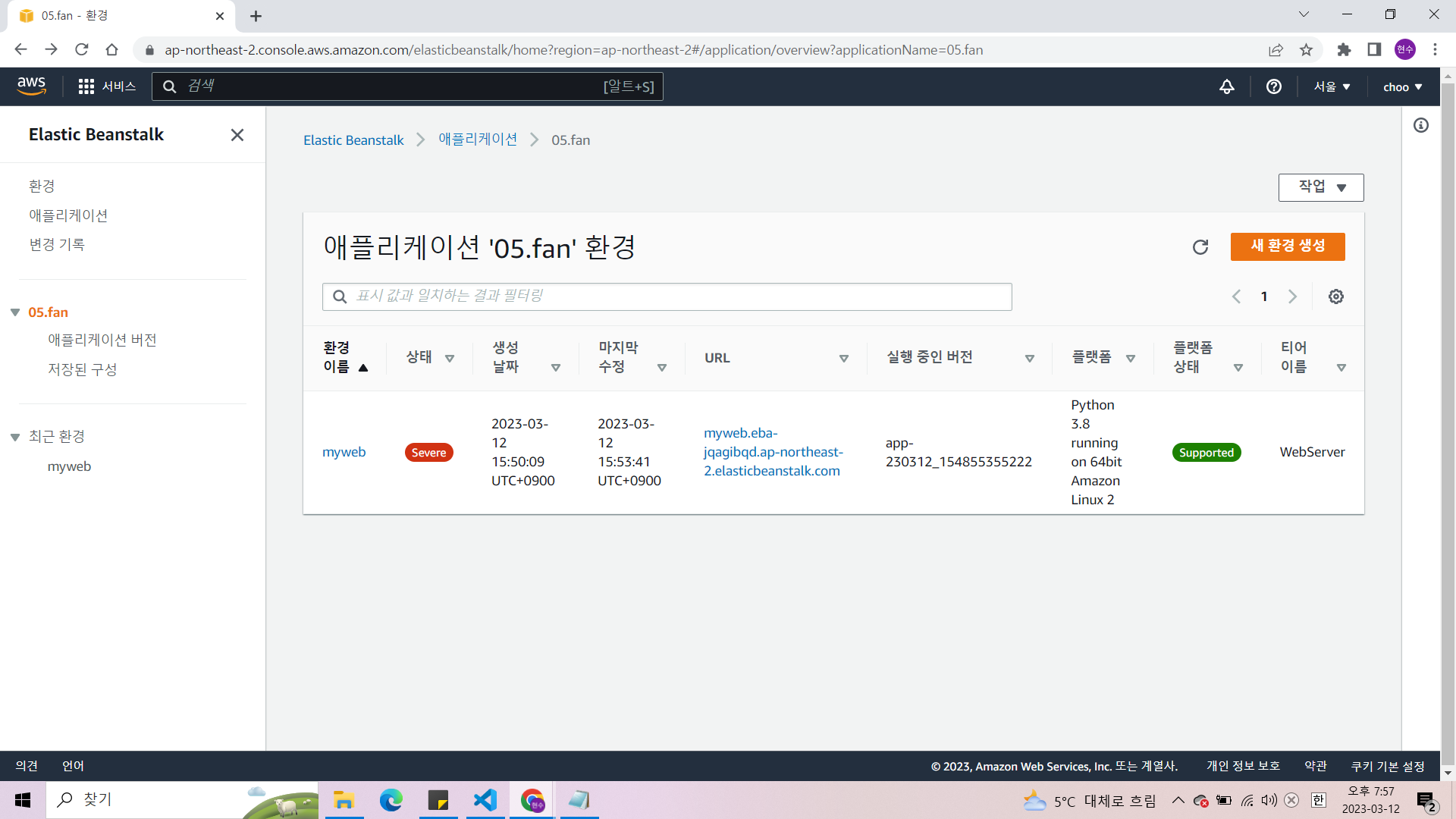Click 새 환경 생성 button

click(1288, 246)
